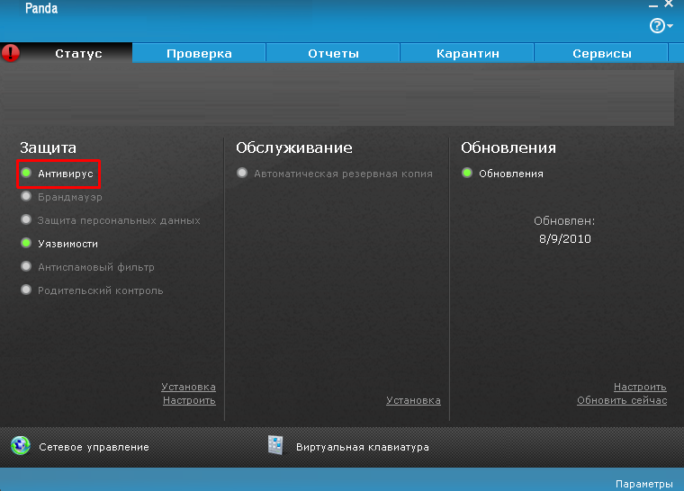Select the Родительский контроль item
The width and height of the screenshot is (684, 491).
100,290
